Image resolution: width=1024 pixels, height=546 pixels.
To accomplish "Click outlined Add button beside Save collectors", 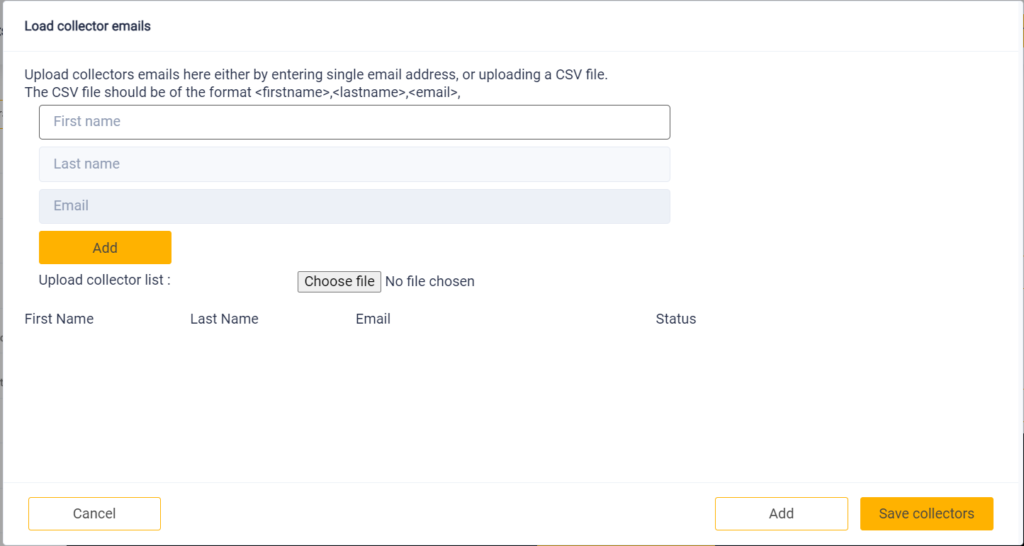I will [x=781, y=513].
